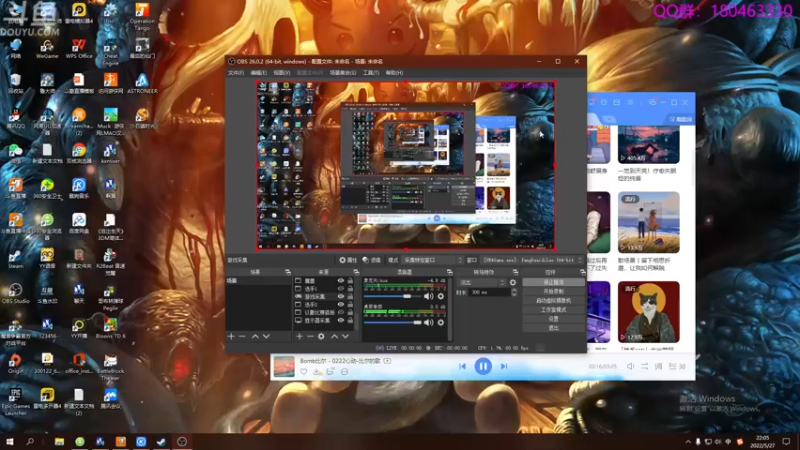Toggle visibility of fourth source row
The width and height of the screenshot is (800, 450).
point(341,305)
